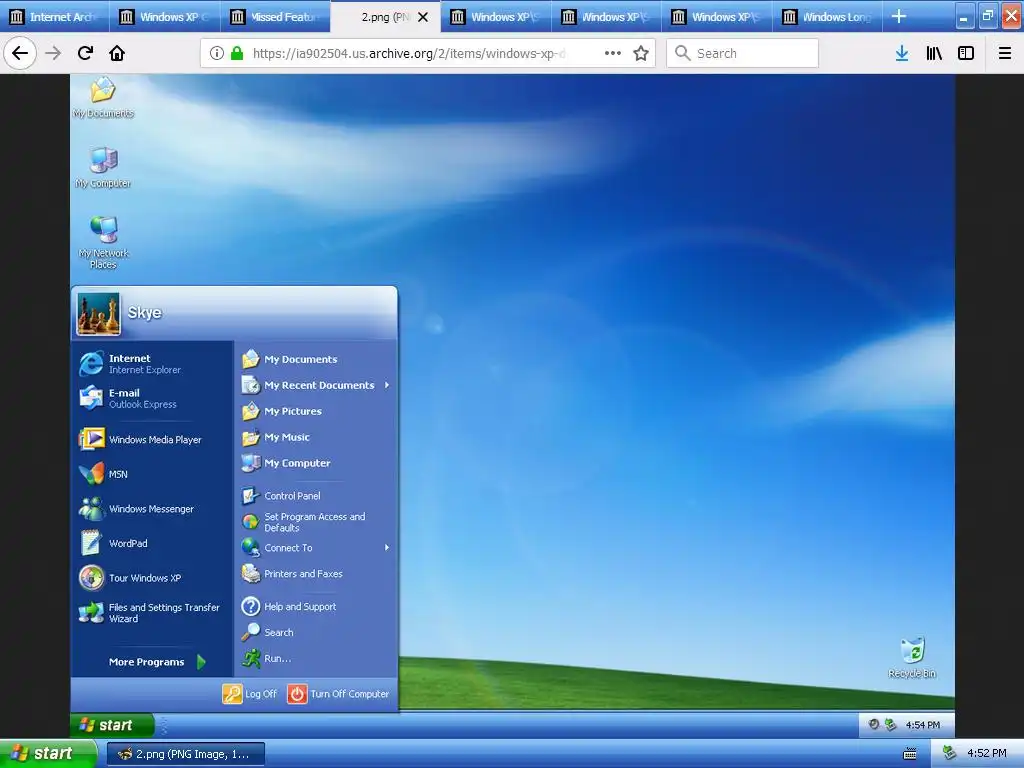Click the taskbar on-screen keyboard icon

point(910,754)
